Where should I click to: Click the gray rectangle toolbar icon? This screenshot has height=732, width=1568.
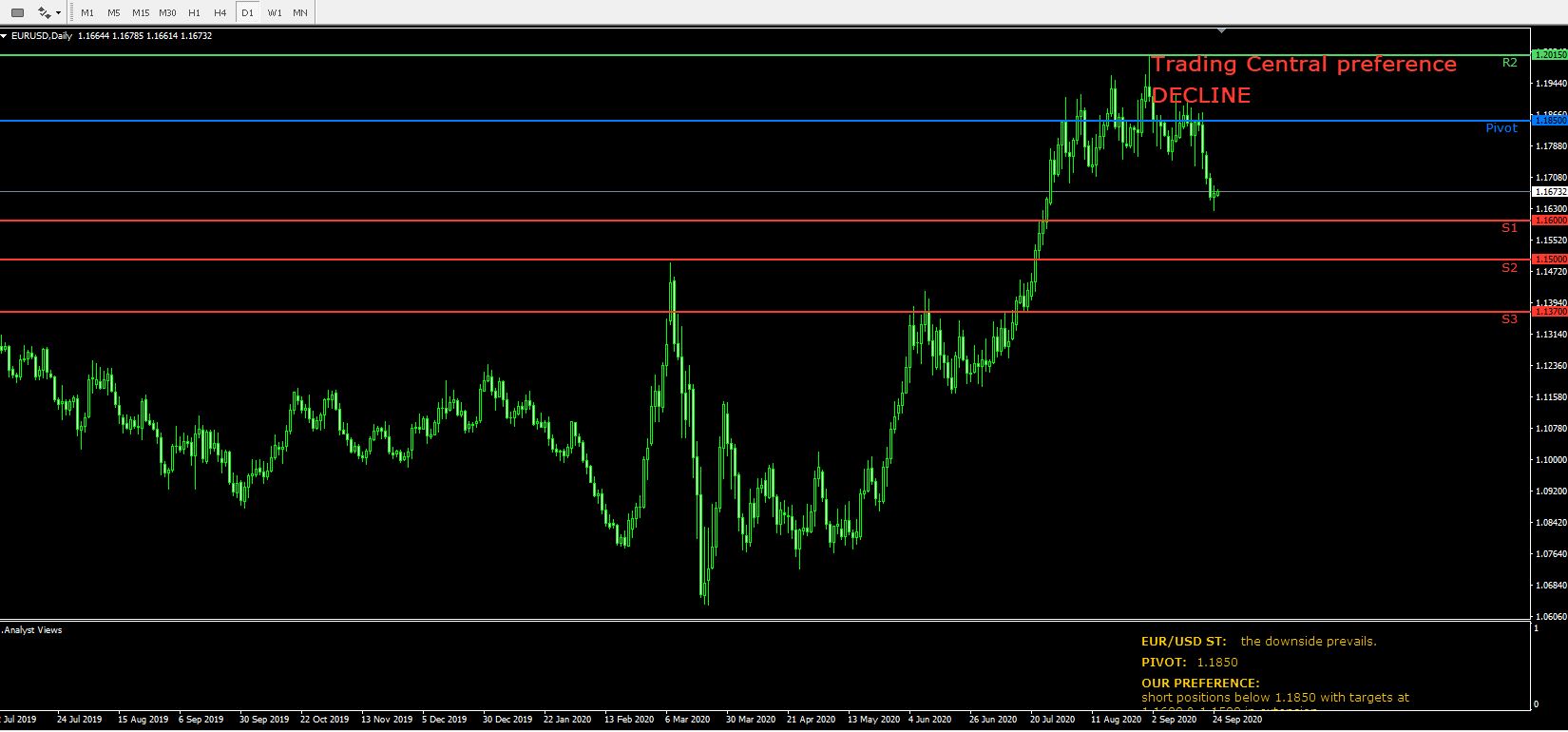point(17,12)
